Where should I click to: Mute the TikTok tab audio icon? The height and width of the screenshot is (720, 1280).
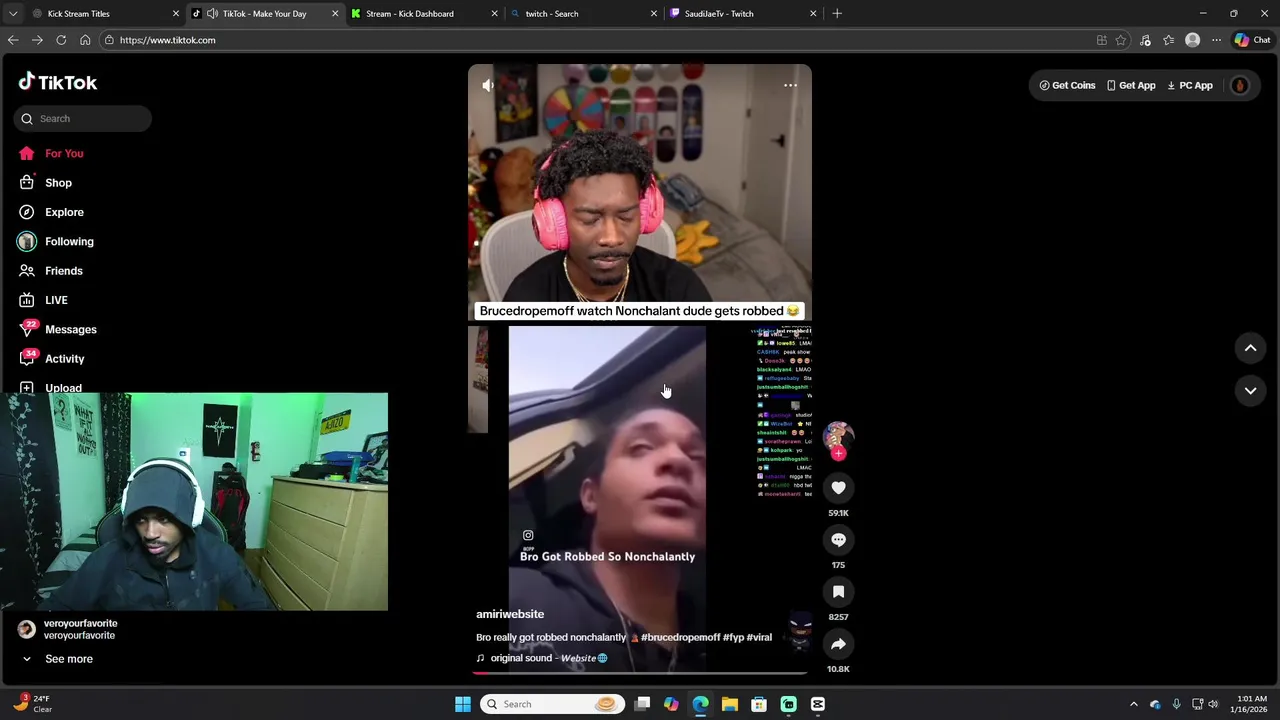(x=212, y=14)
